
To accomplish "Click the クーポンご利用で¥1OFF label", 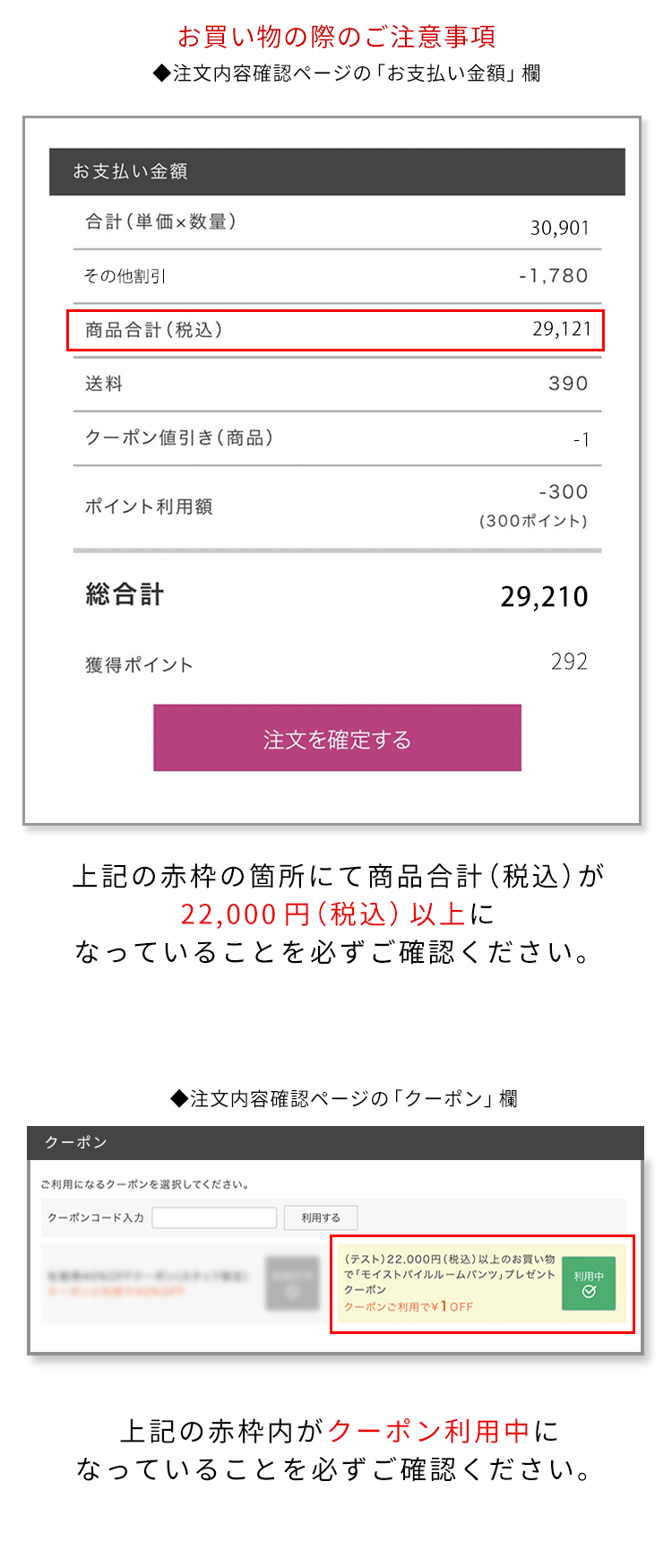I will (409, 1306).
